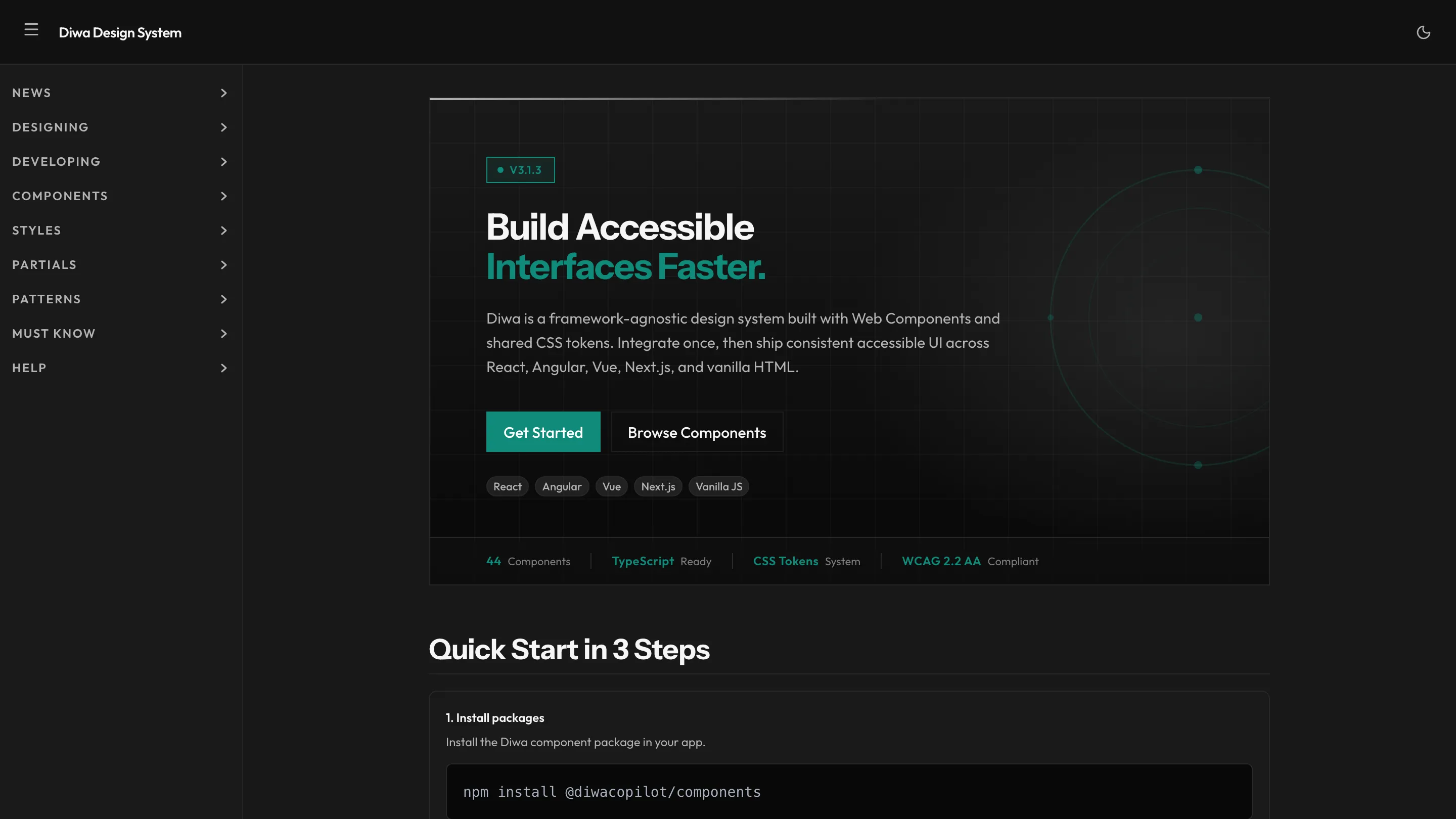Open the DESIGNING sidebar item
1456x819 pixels.
click(x=120, y=127)
